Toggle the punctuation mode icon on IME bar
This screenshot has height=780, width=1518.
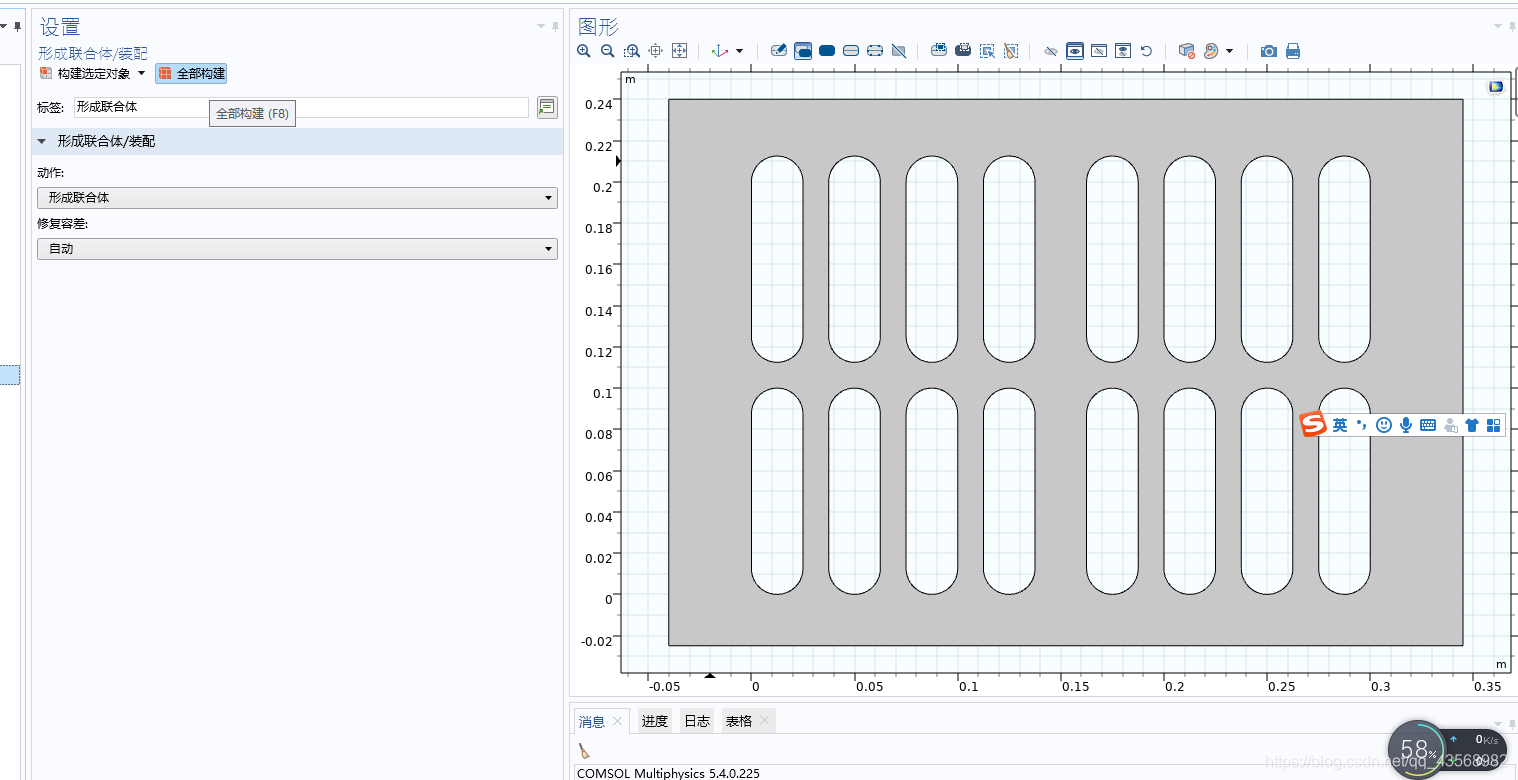pos(1362,425)
